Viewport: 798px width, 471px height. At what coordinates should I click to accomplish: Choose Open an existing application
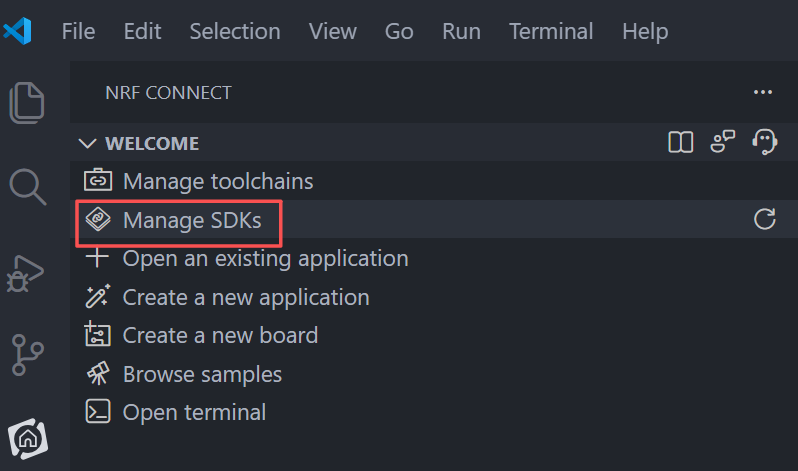tap(266, 259)
